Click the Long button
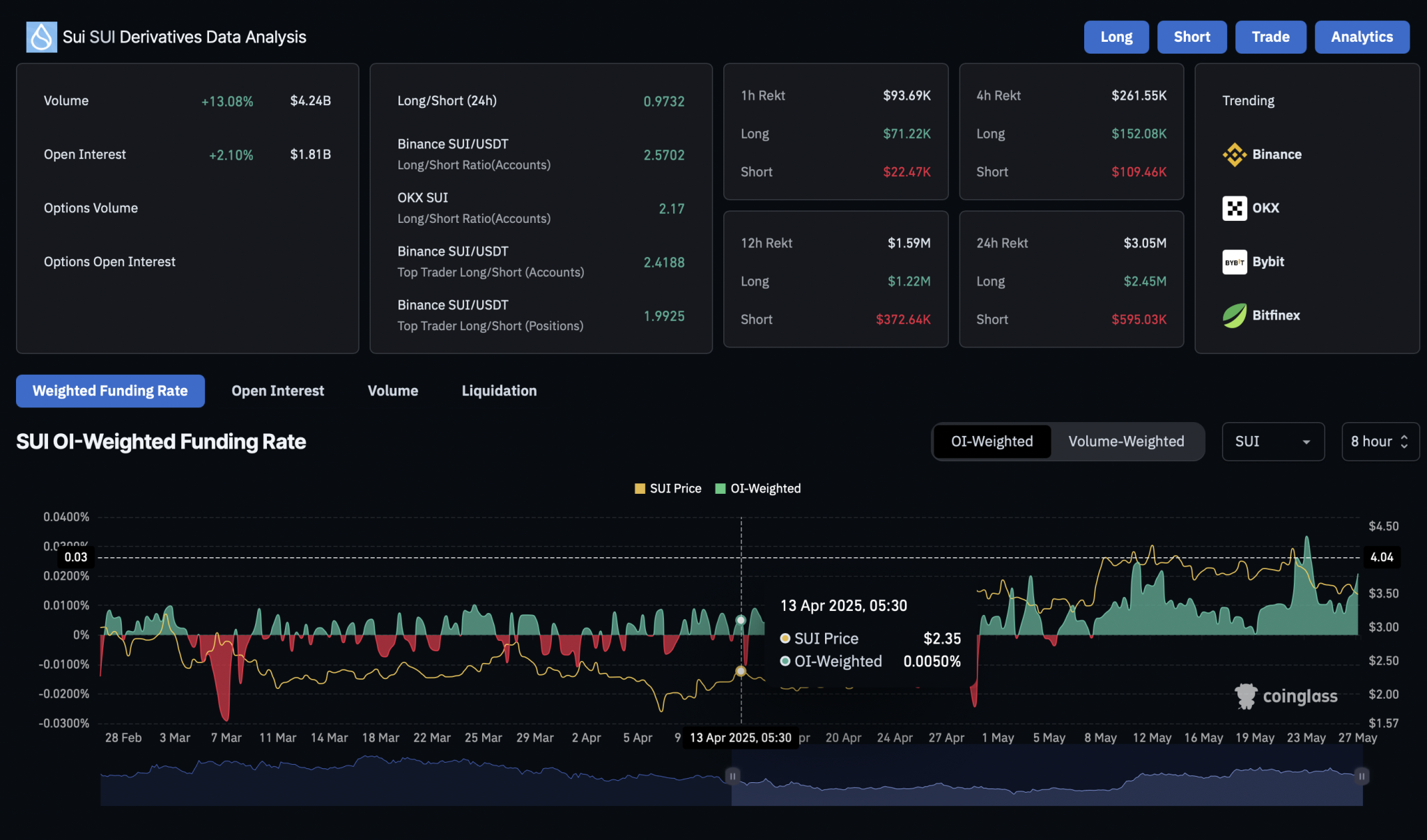This screenshot has height=840, width=1427. pos(1116,37)
